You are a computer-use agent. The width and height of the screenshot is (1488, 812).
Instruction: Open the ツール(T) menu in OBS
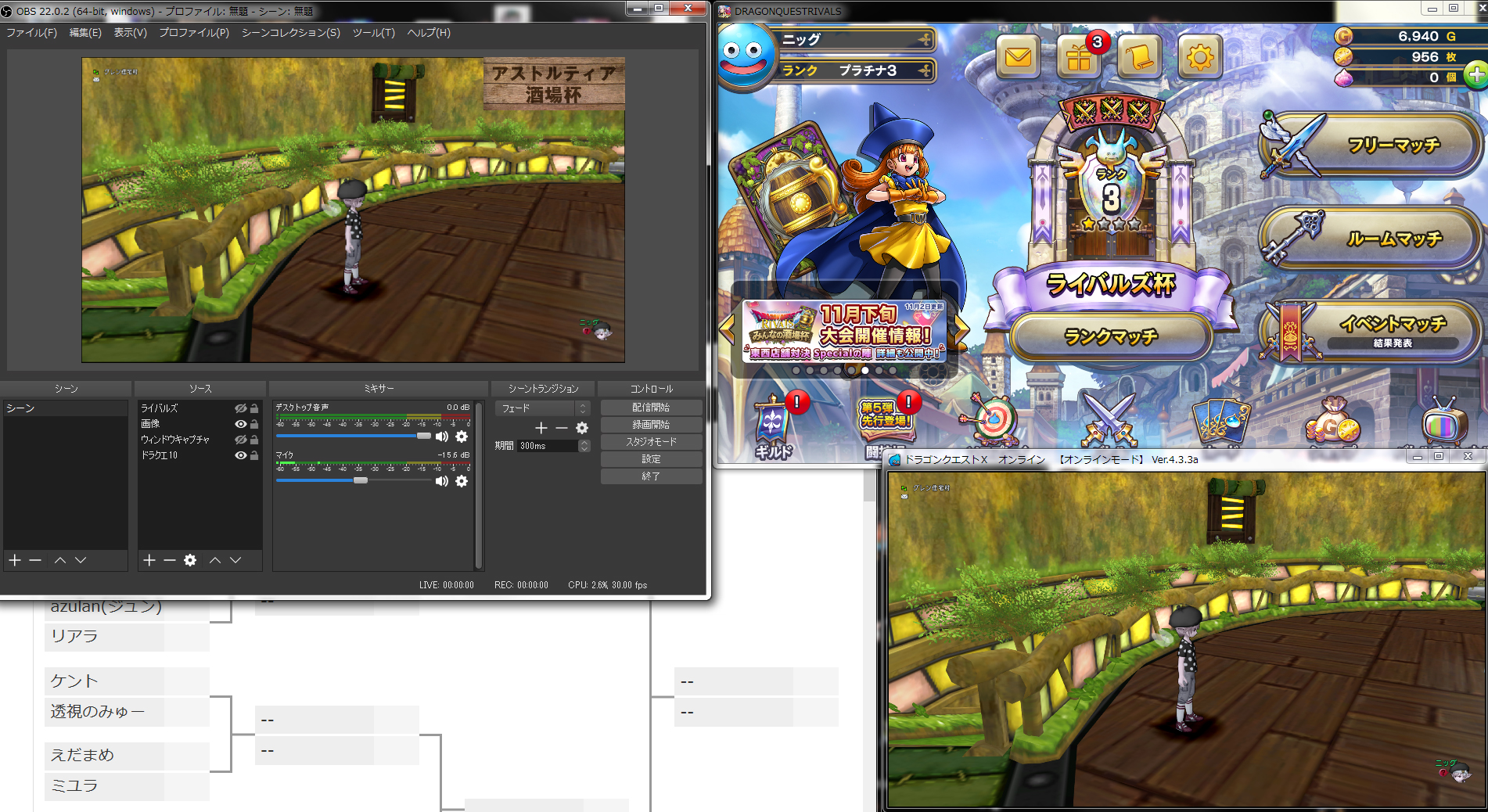(x=374, y=33)
